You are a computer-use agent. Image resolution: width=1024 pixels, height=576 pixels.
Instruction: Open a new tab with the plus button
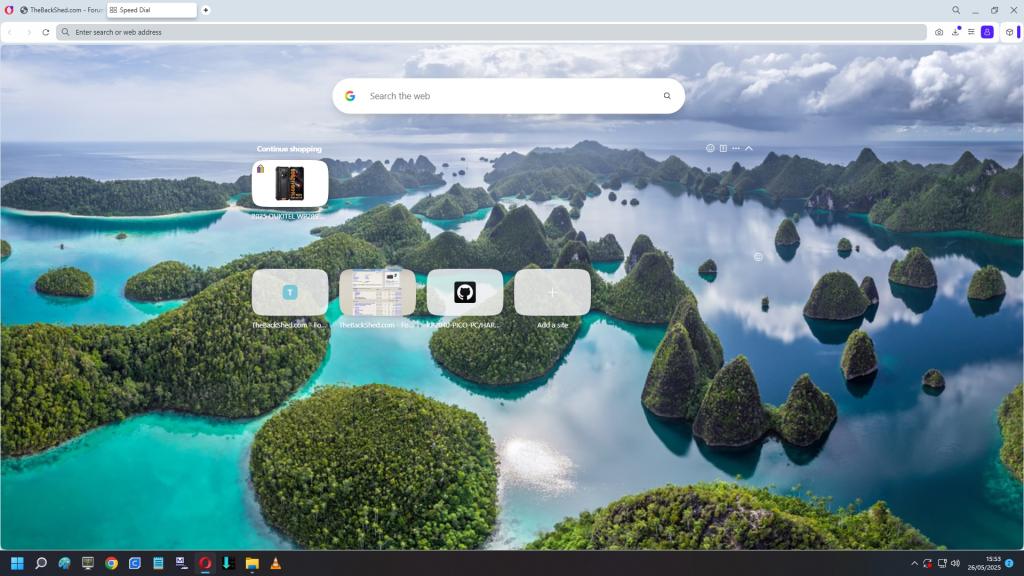coord(206,10)
